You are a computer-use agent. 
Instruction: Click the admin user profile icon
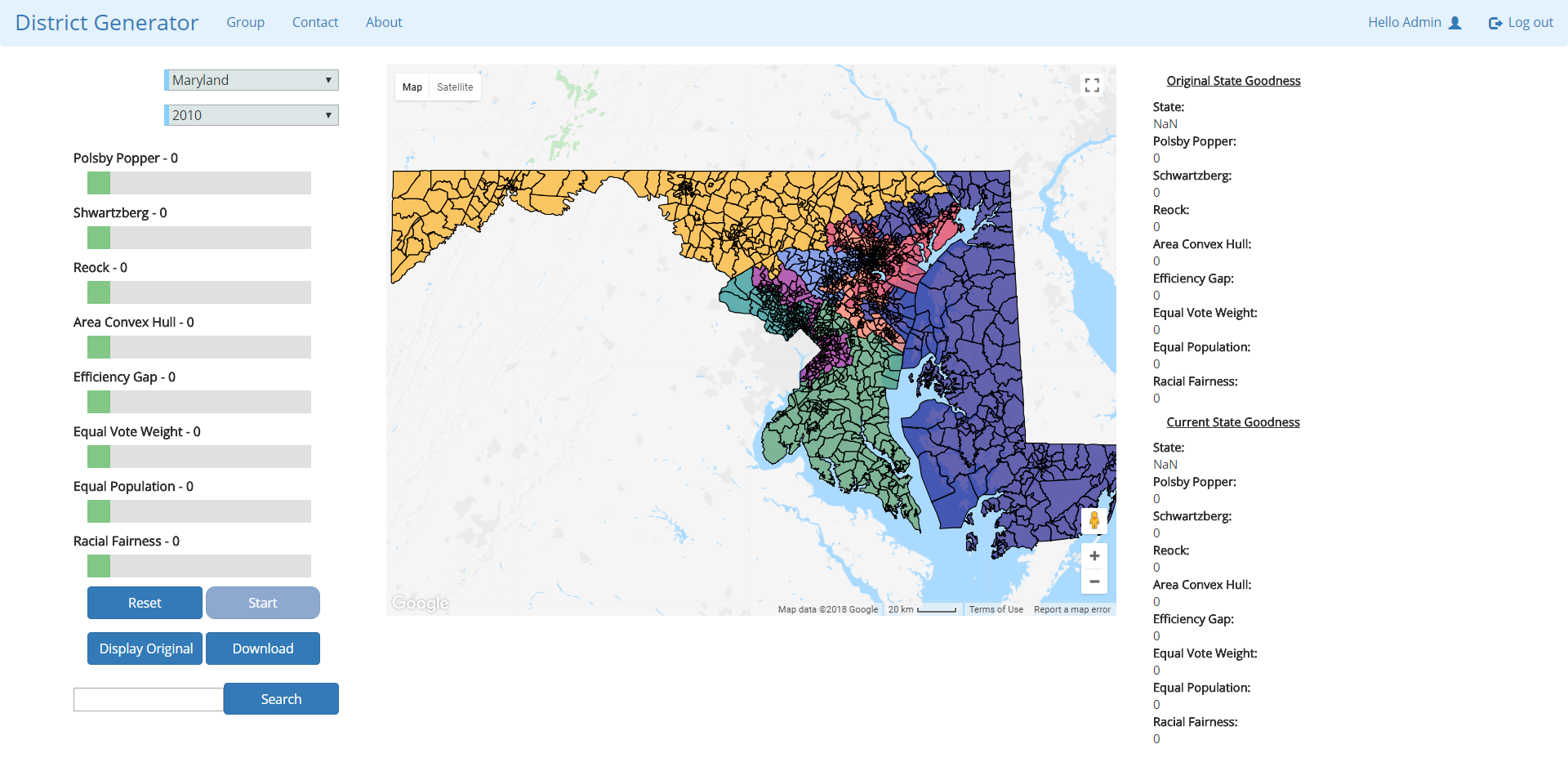pyautogui.click(x=1454, y=23)
